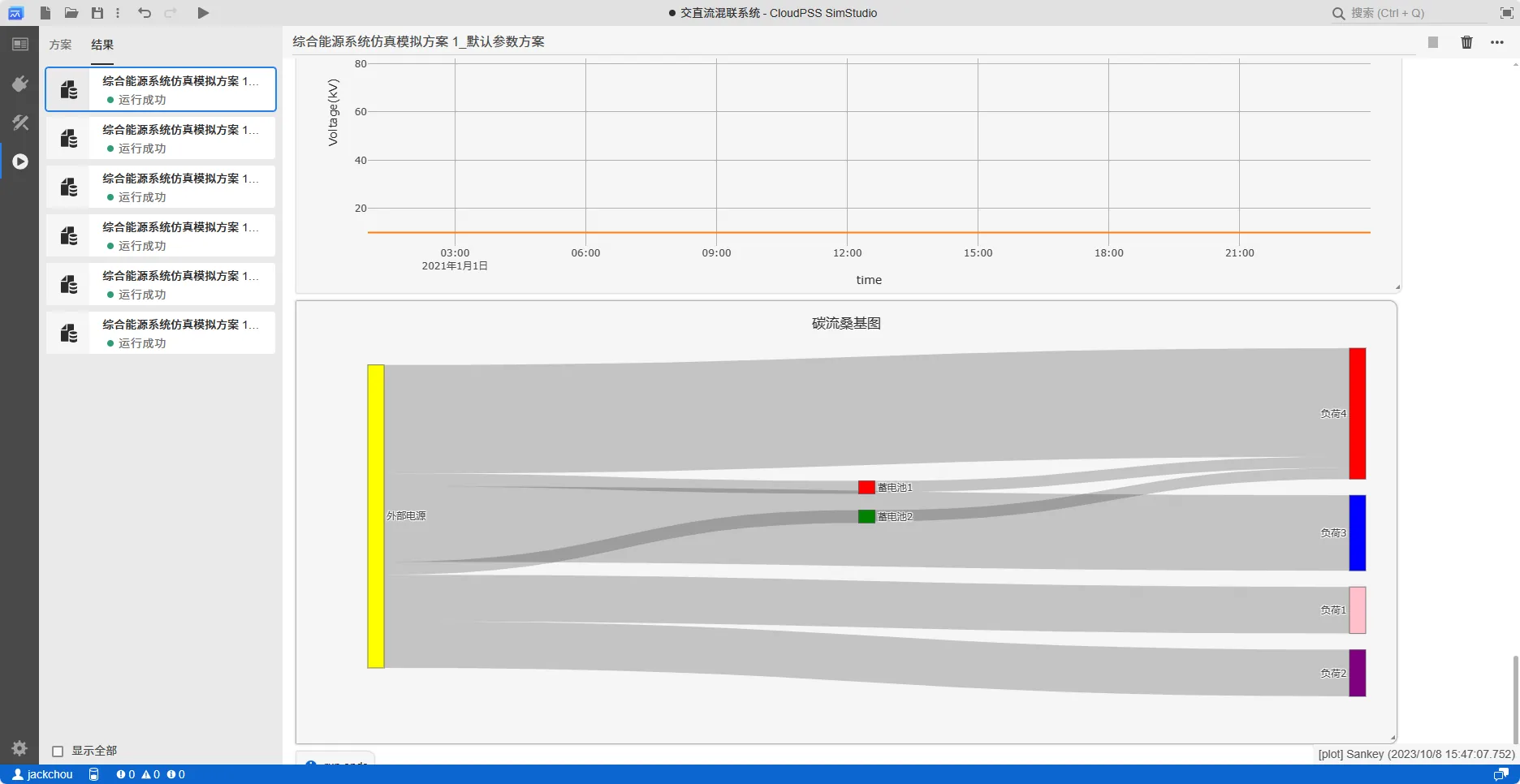Select the second simulation result entry
The image size is (1520, 784).
pyautogui.click(x=161, y=138)
